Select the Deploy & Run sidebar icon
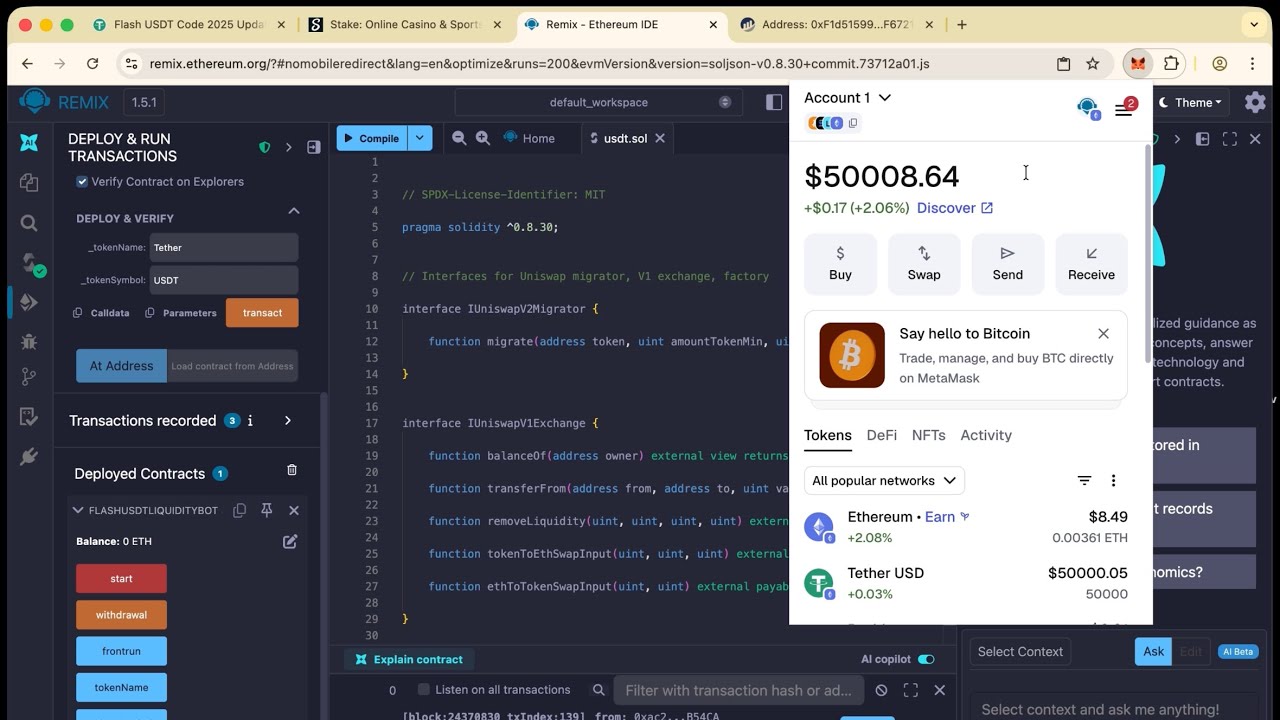Screen dimensions: 1280x720 (29, 302)
